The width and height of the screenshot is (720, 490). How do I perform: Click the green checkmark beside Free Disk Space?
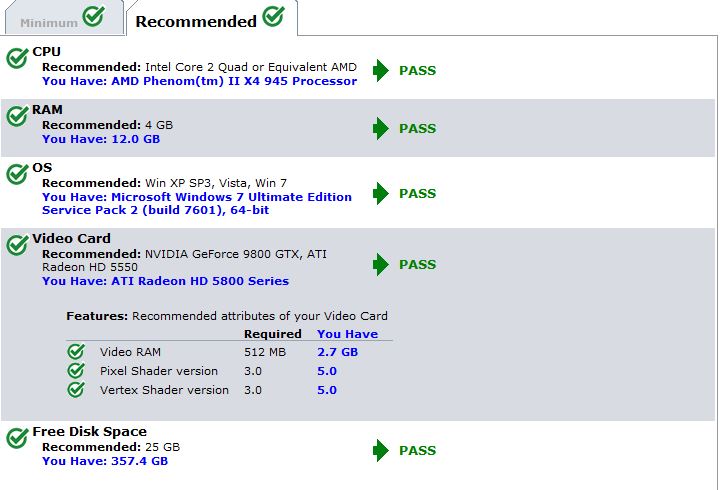point(17,438)
